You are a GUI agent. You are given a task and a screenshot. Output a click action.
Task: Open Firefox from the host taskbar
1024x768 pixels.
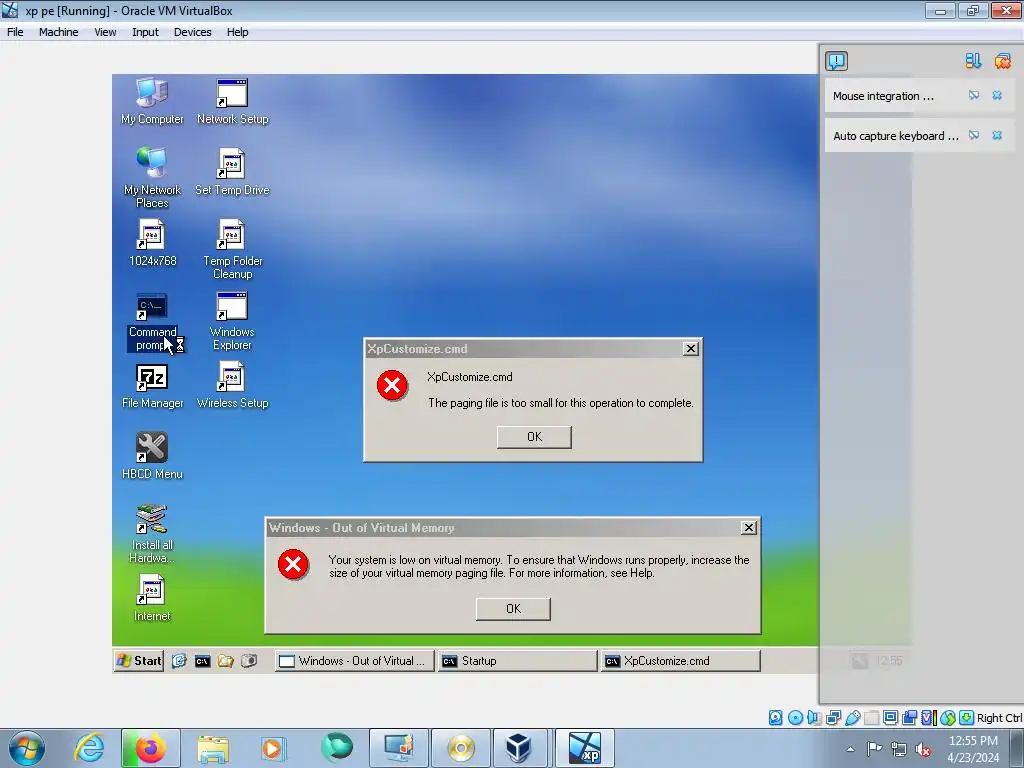150,748
